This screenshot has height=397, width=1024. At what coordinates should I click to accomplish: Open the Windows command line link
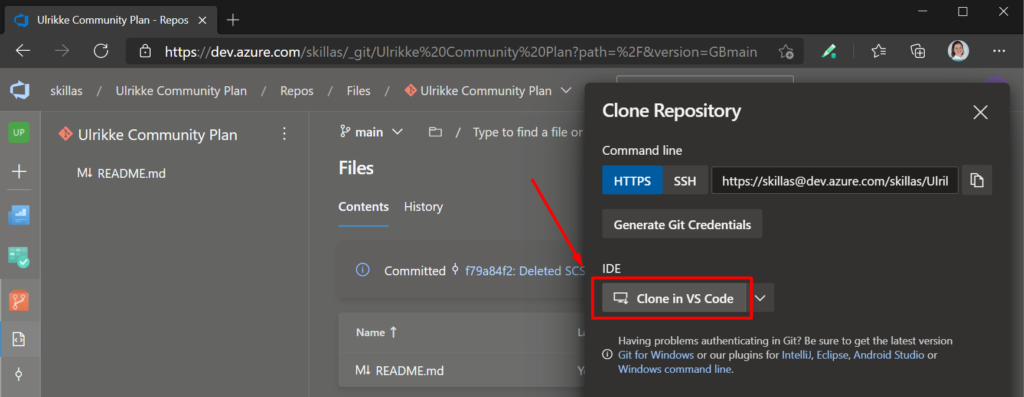675,369
